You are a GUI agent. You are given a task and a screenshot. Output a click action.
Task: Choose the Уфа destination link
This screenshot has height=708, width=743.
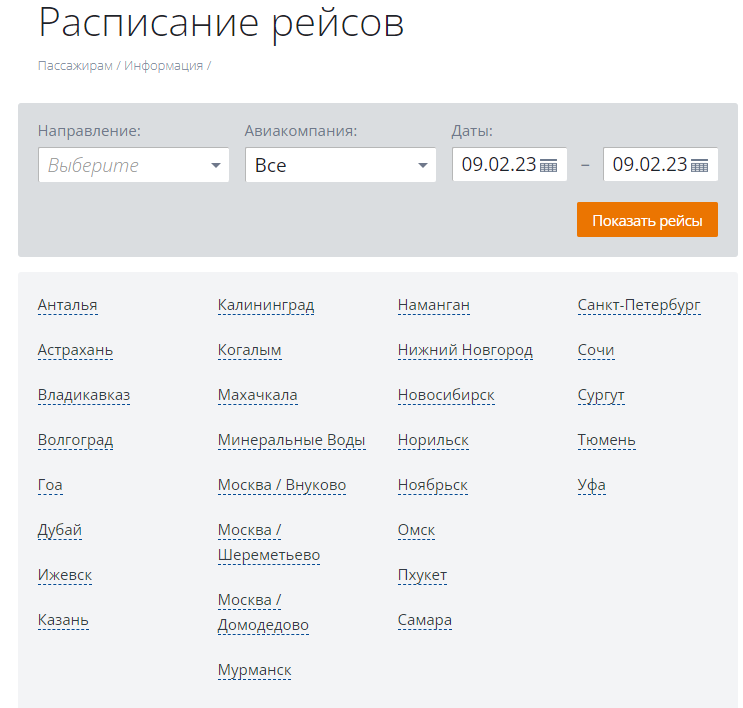coord(592,485)
